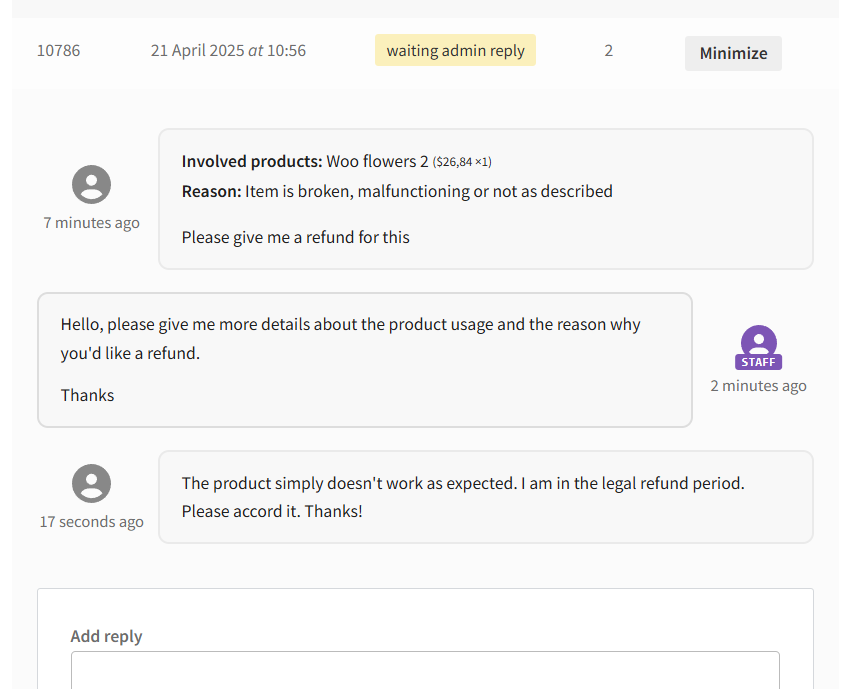Image resolution: width=850 pixels, height=689 pixels.
Task: Click the customer avatar beside the latest message
Action: [91, 483]
